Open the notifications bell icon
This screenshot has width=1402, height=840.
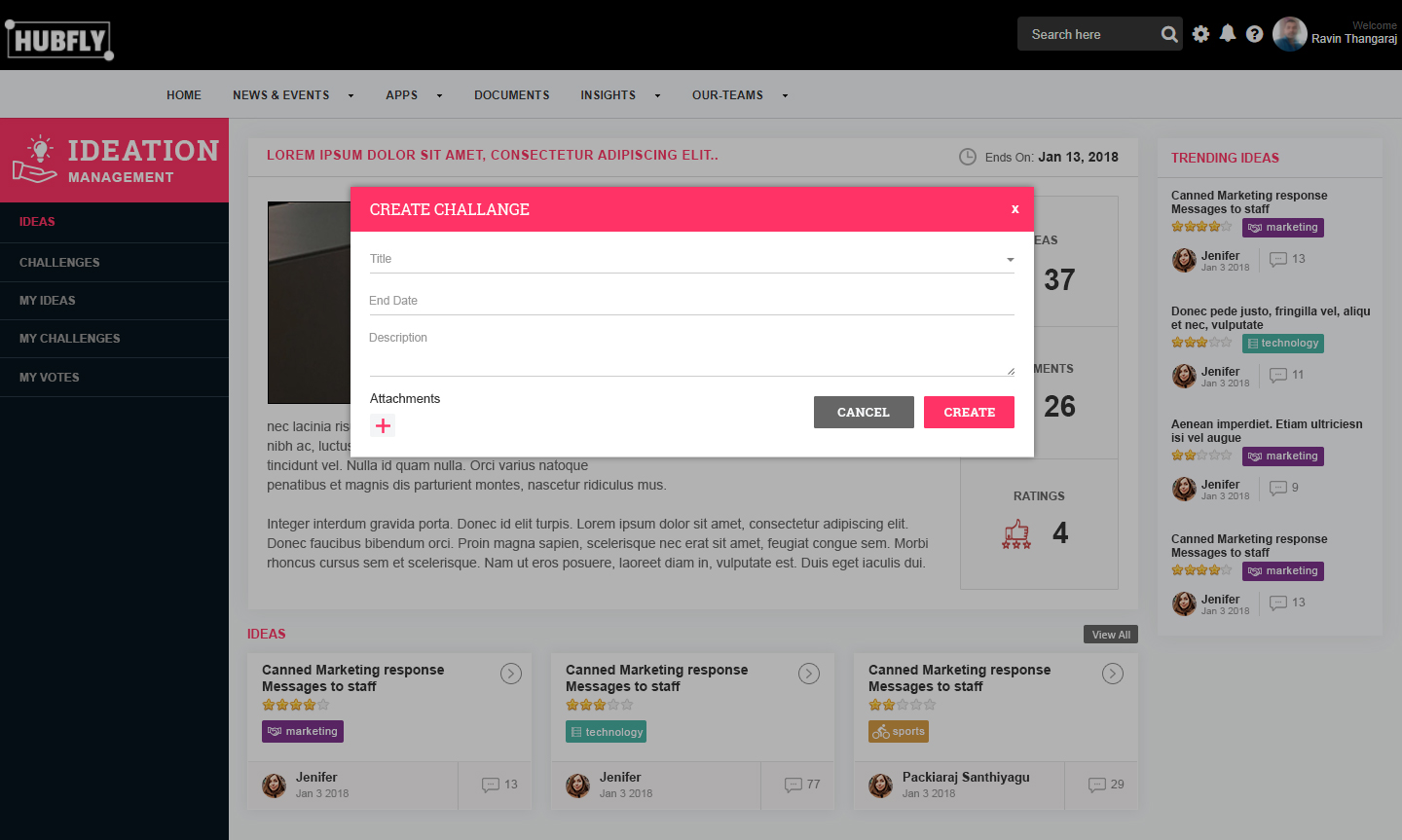pos(1228,33)
